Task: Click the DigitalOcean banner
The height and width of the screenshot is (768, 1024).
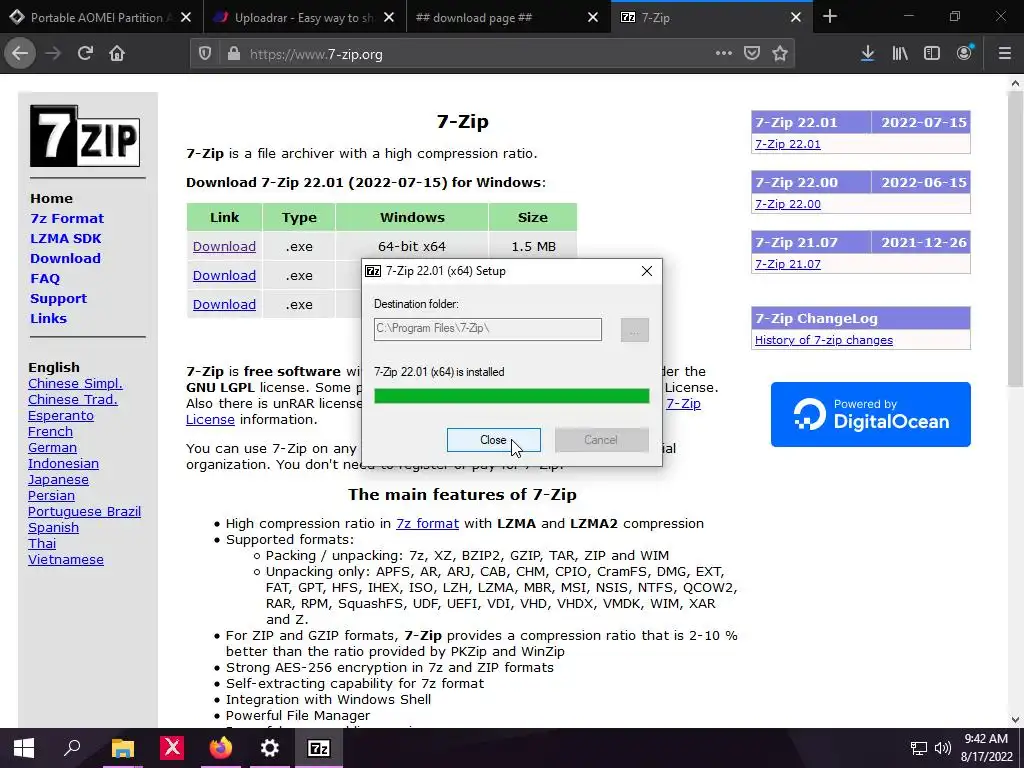Action: (x=871, y=415)
